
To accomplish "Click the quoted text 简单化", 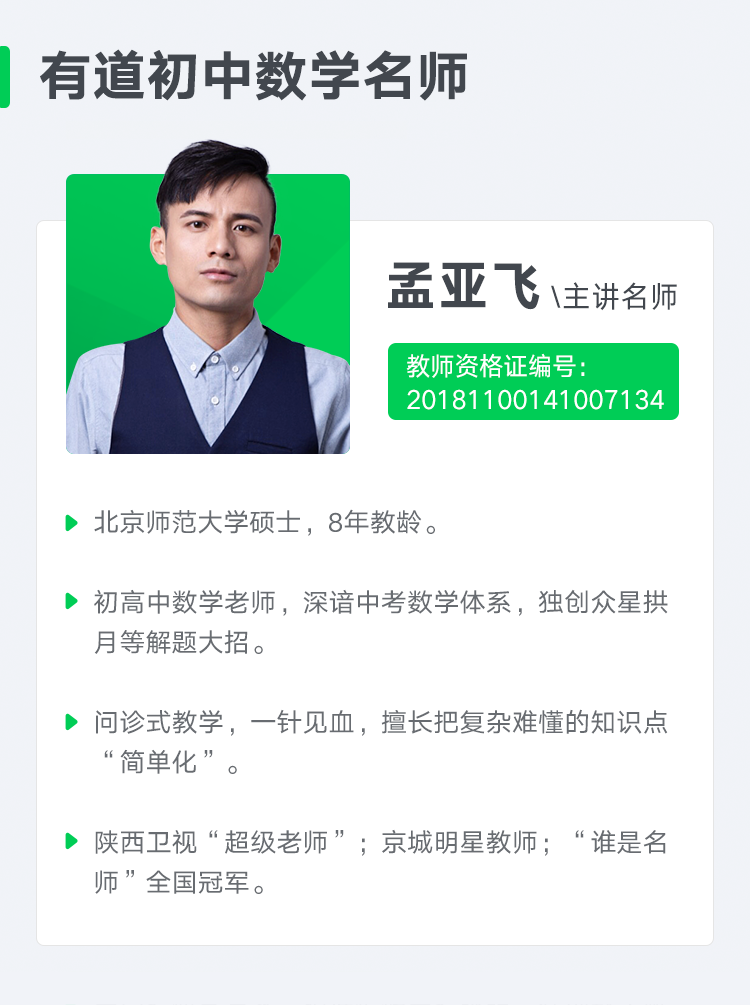I will pos(158,762).
